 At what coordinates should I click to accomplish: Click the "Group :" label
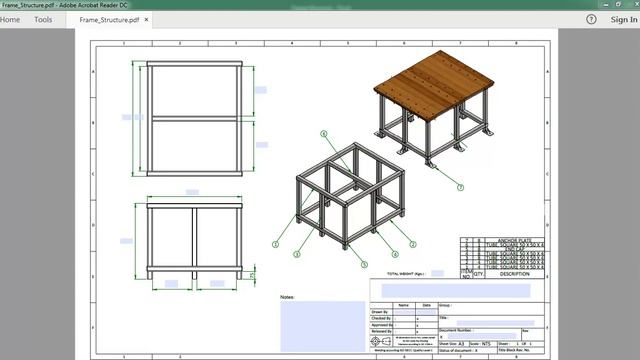pos(445,305)
